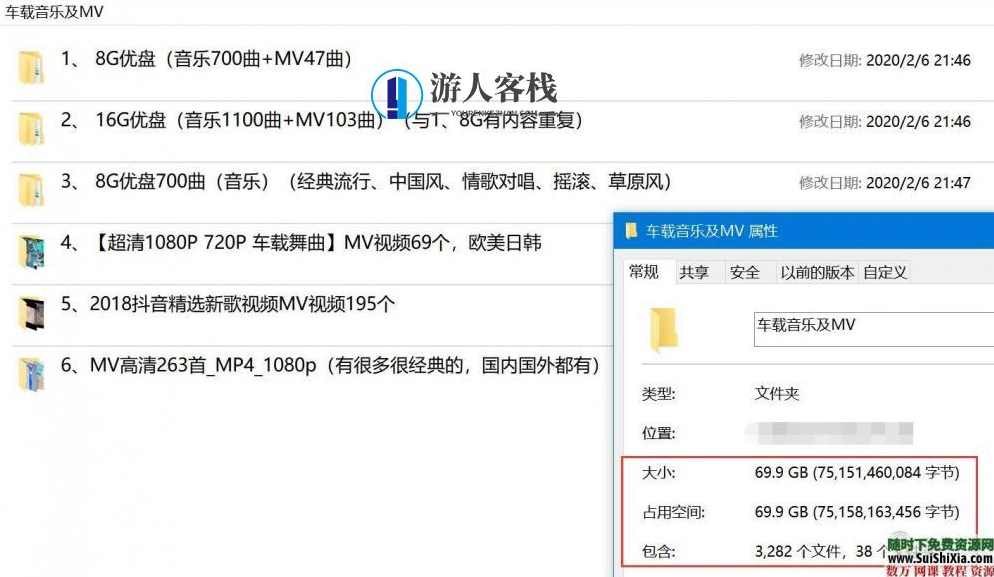The height and width of the screenshot is (577, 994).
Task: Select the 常规 tab
Action: pyautogui.click(x=644, y=271)
